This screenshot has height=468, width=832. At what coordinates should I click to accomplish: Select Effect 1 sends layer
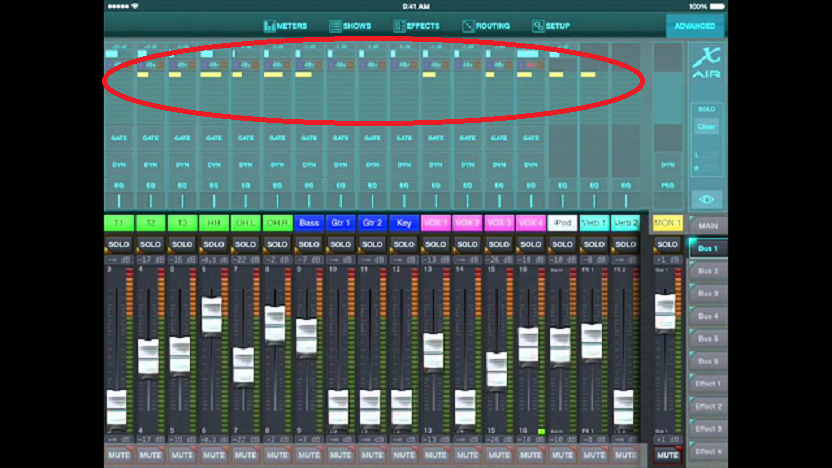point(708,384)
